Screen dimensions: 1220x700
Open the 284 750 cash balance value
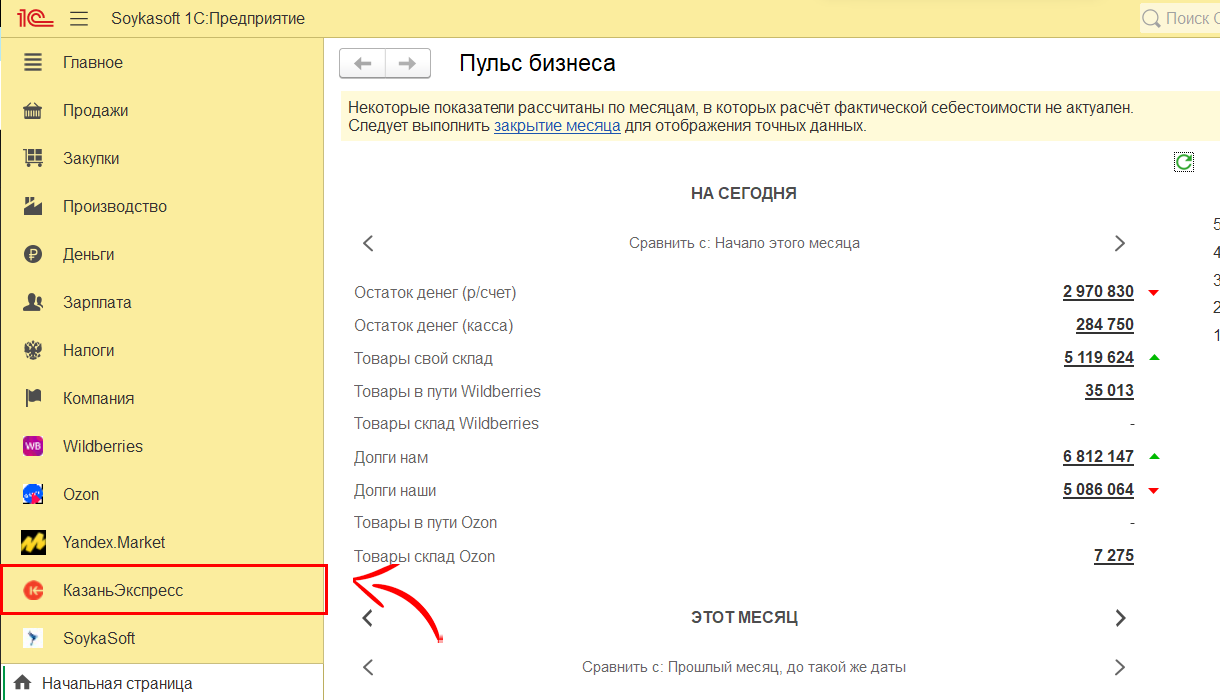1105,325
